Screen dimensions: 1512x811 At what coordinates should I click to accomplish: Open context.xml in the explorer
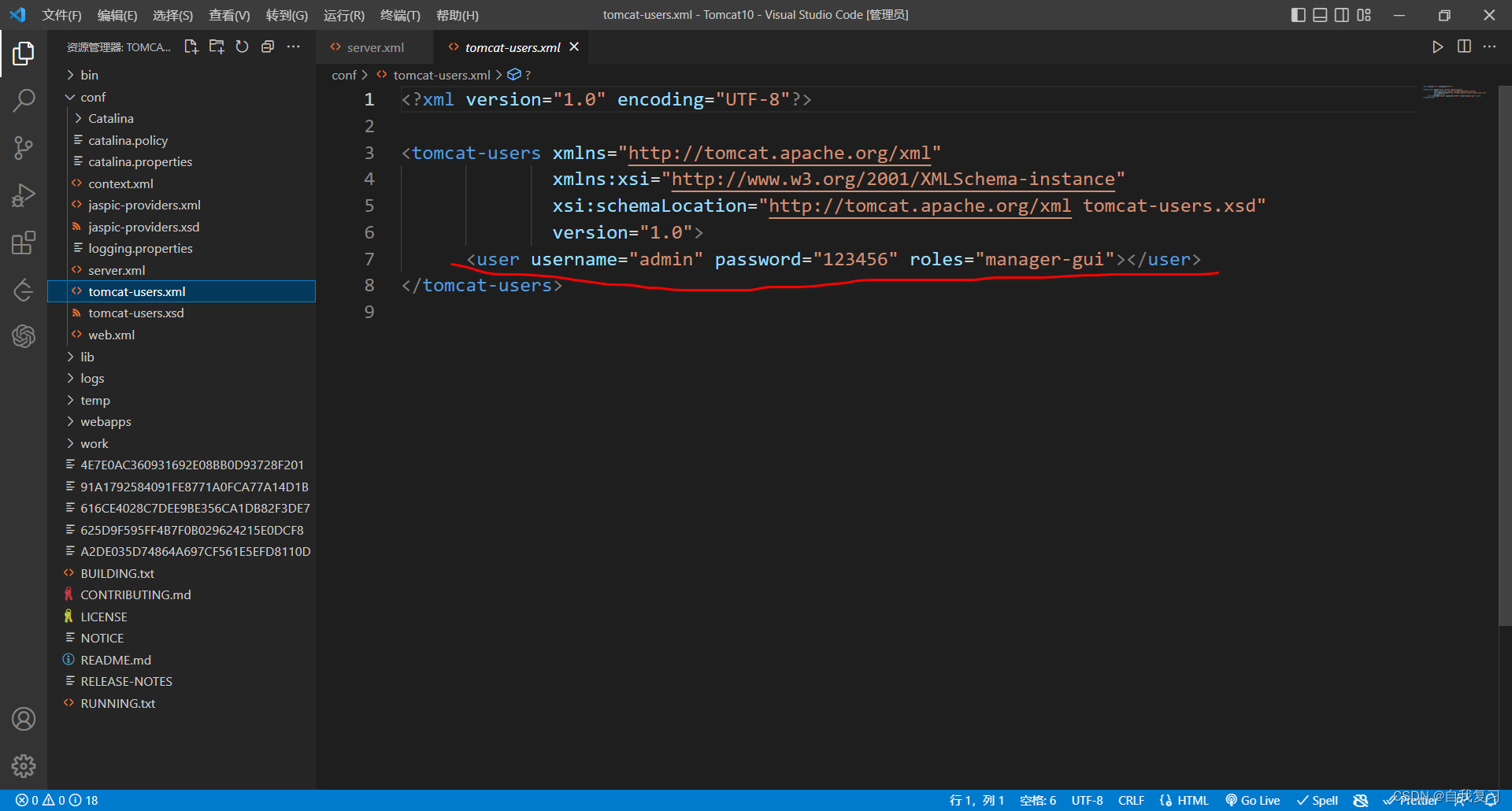pos(181,183)
